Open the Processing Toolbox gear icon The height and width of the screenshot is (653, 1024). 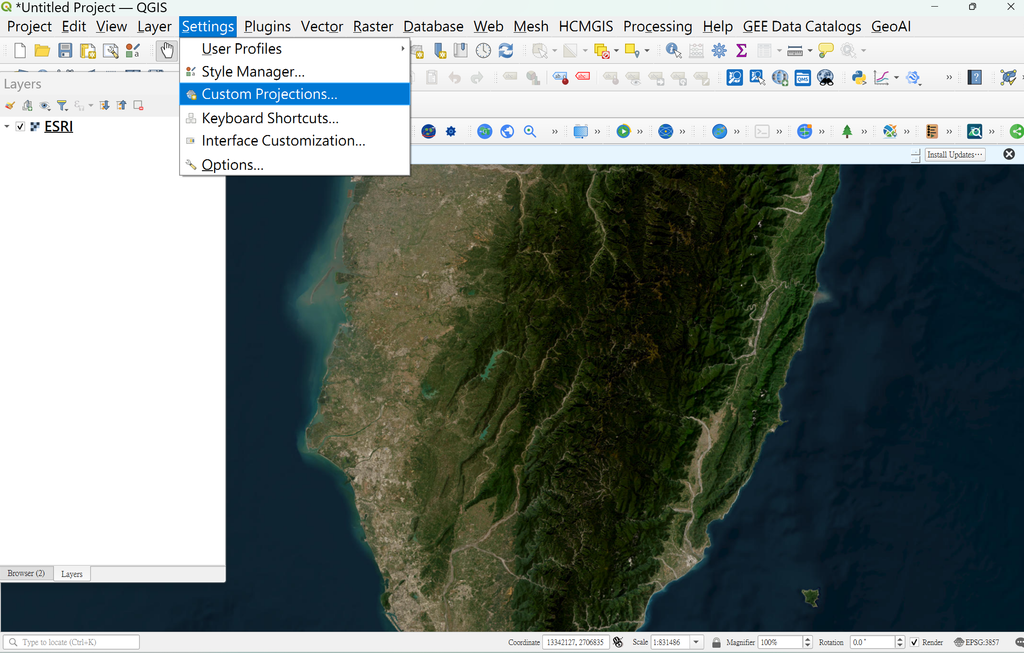[x=719, y=50]
